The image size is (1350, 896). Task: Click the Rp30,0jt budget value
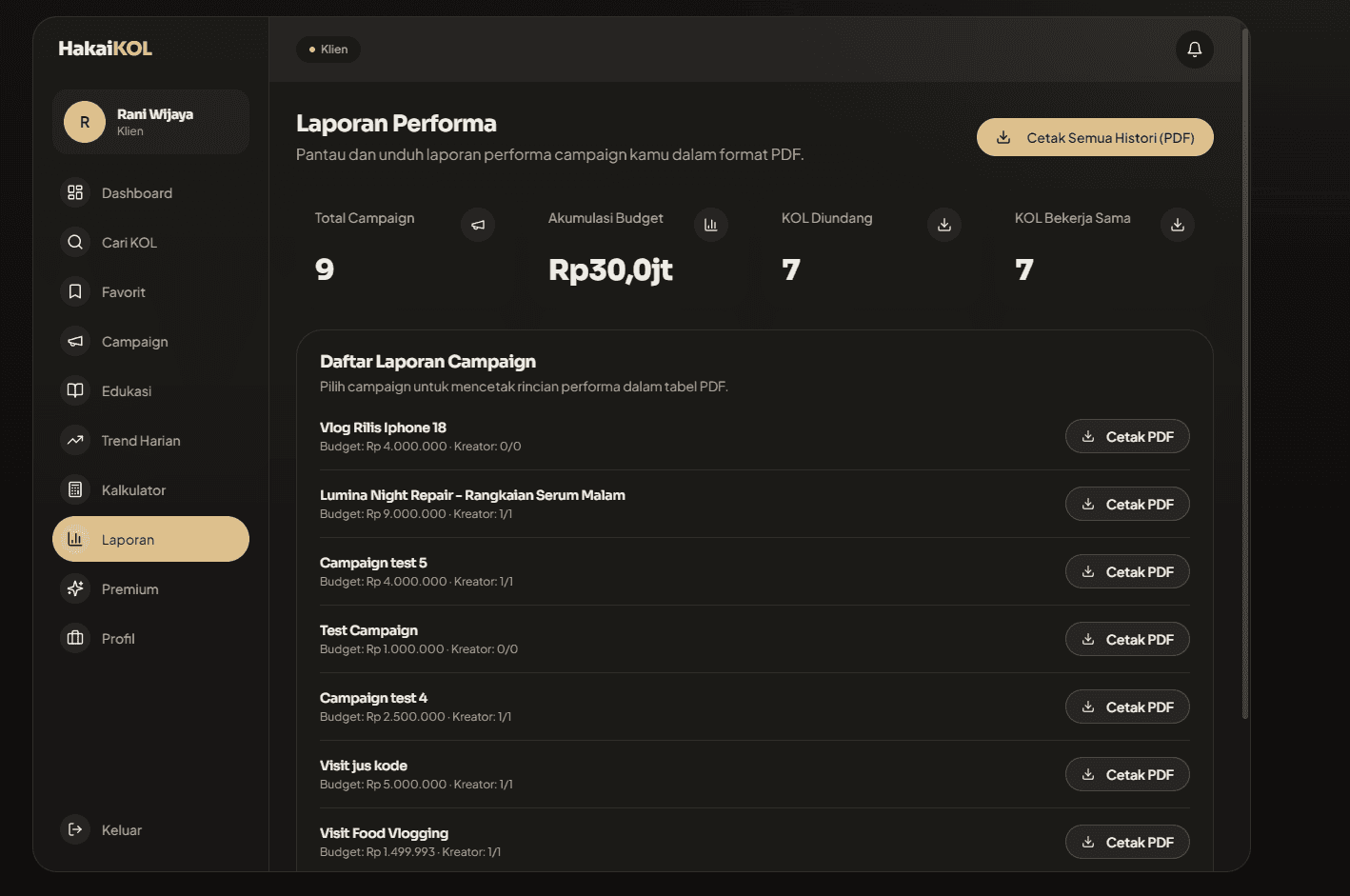click(x=610, y=270)
